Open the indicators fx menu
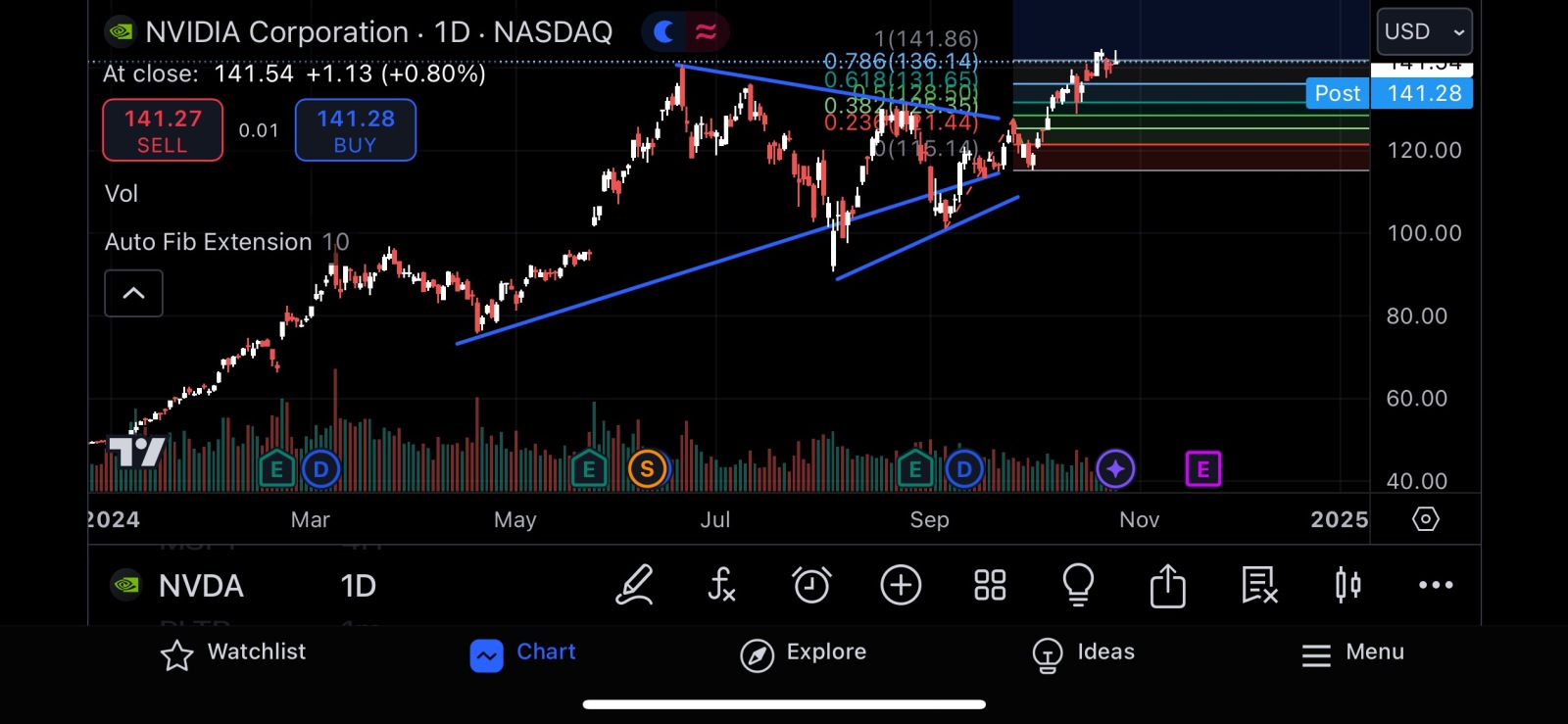The height and width of the screenshot is (724, 1568). tap(721, 585)
